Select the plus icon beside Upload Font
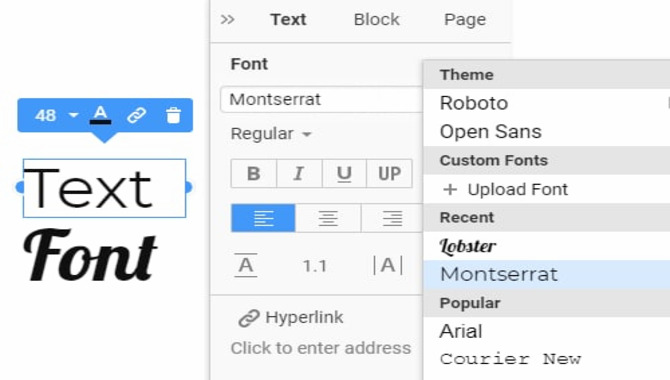 [x=450, y=189]
